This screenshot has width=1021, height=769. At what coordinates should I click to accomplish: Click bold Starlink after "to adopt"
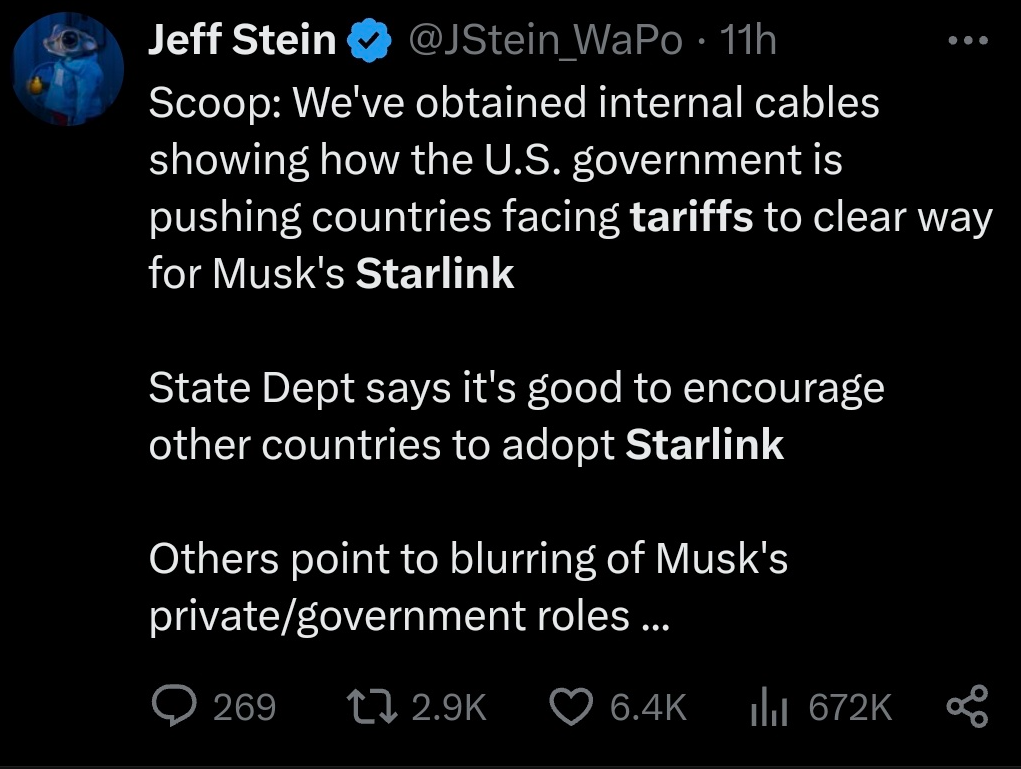click(x=705, y=445)
